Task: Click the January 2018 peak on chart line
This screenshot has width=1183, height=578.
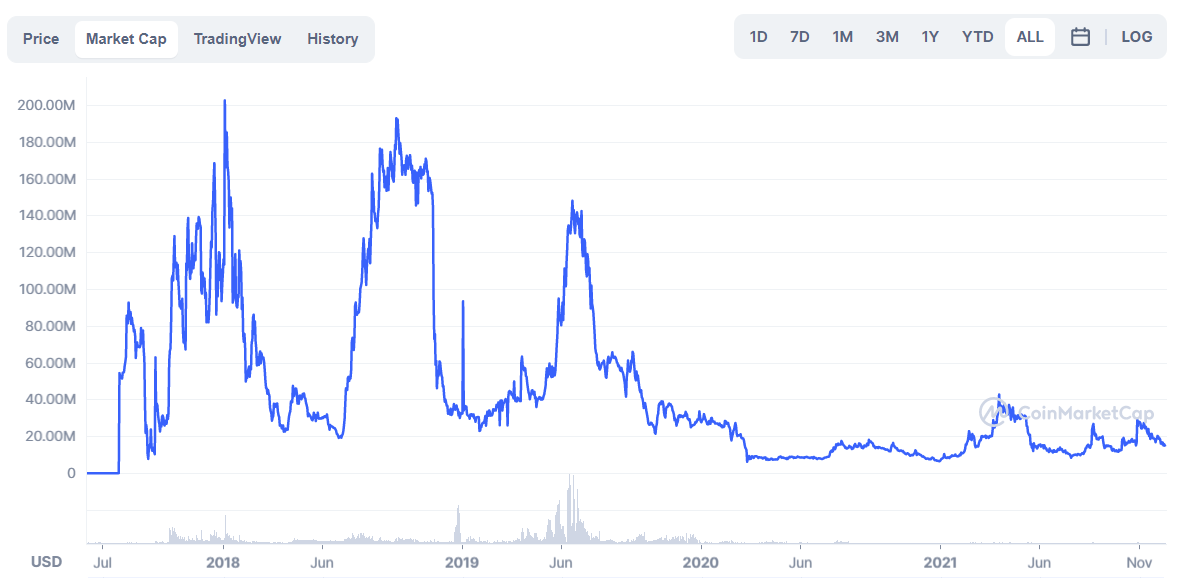Action: click(x=225, y=101)
